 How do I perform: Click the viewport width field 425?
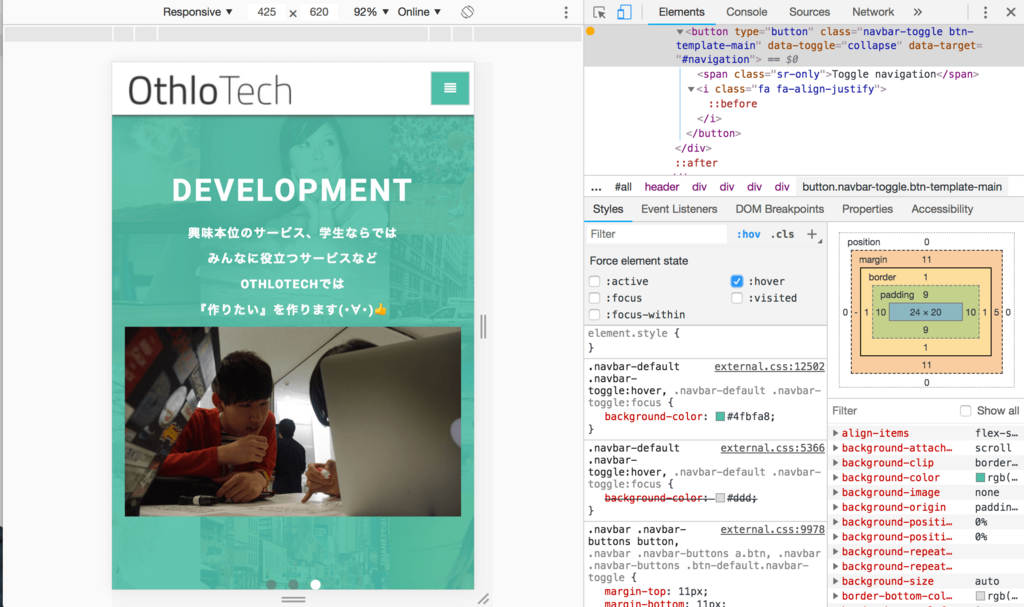tap(266, 12)
